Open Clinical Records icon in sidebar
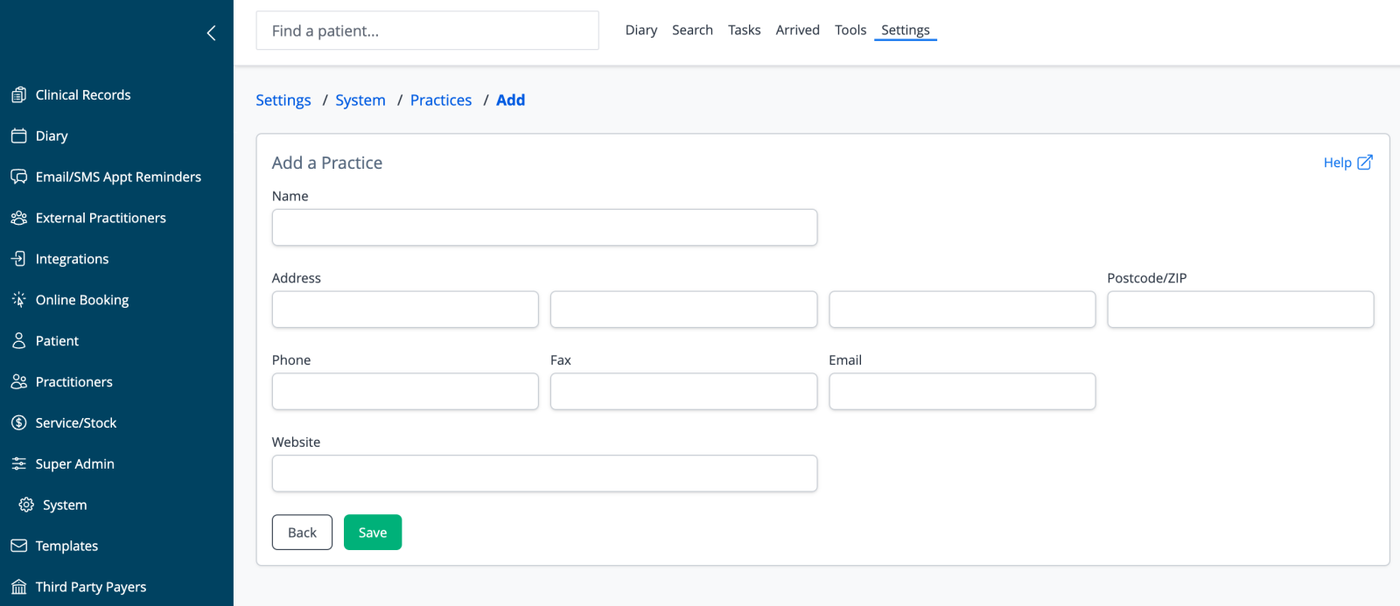This screenshot has height=606, width=1400. pos(19,95)
